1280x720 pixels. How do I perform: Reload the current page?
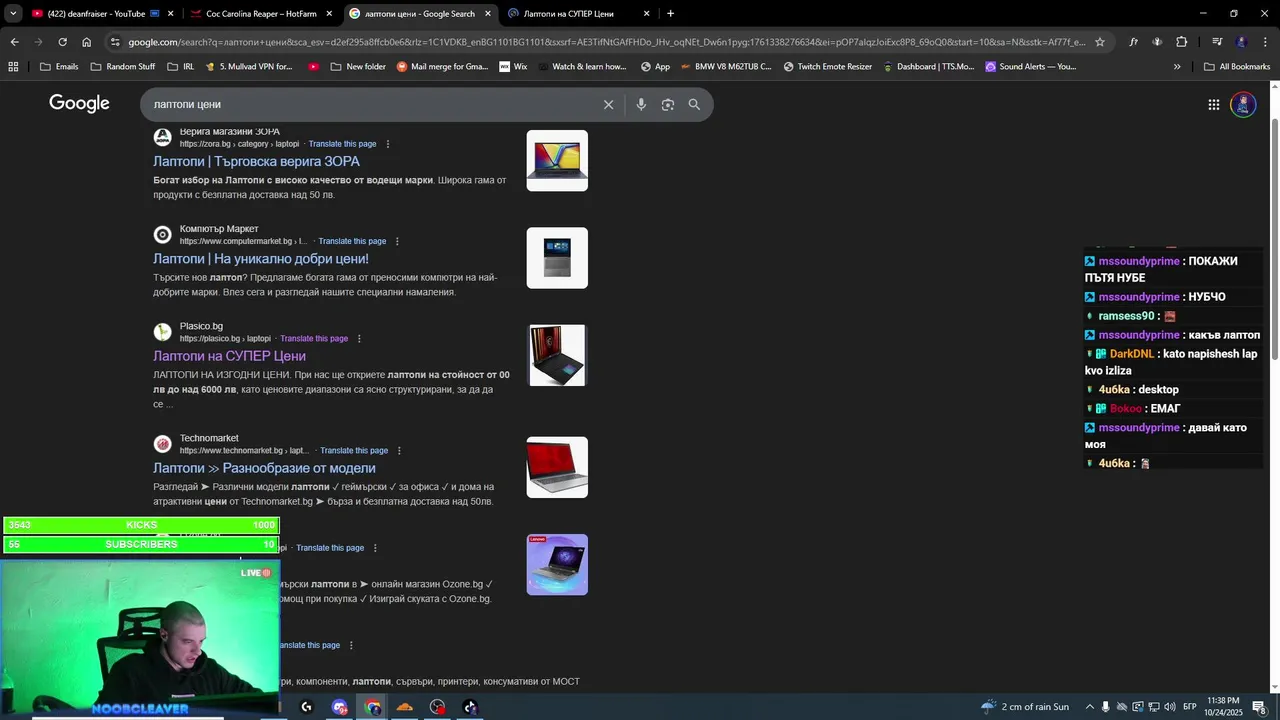click(62, 42)
